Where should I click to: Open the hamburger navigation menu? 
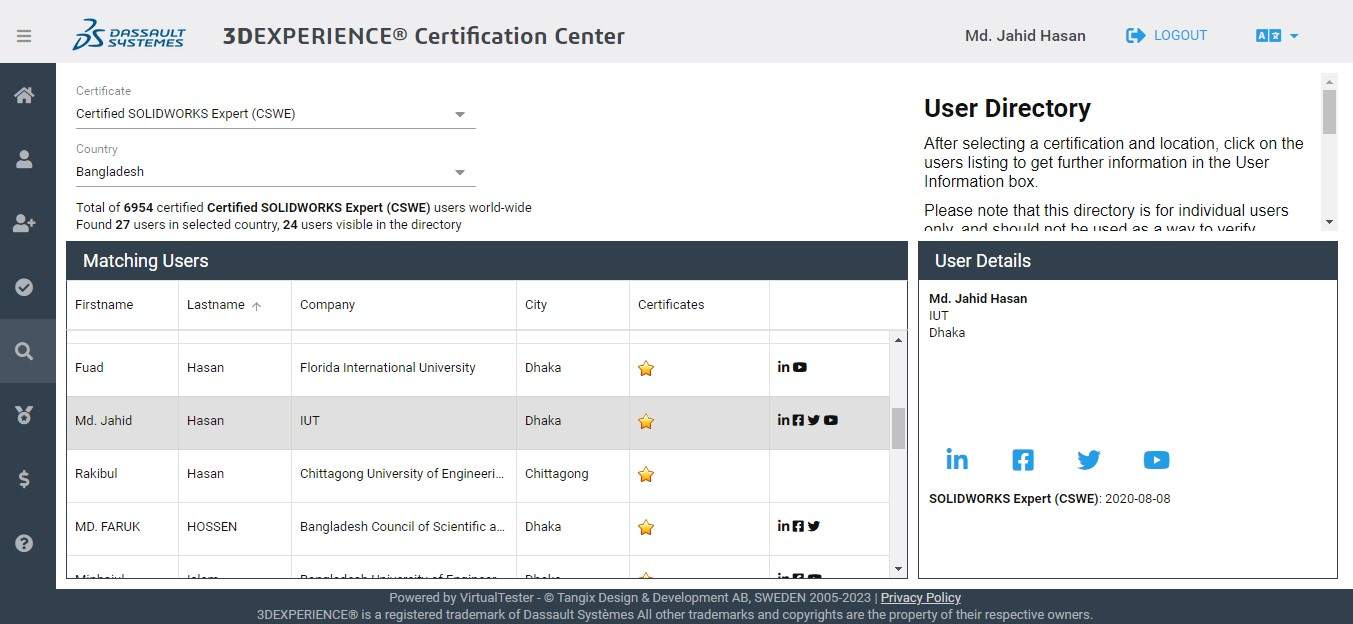pos(24,34)
